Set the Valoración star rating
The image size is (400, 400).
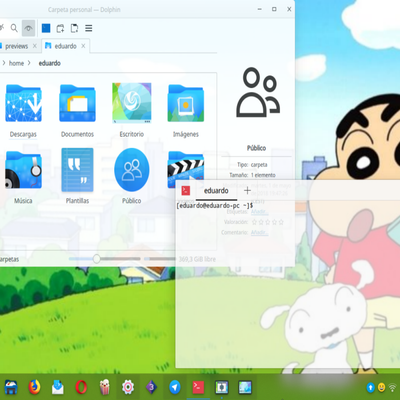pos(268,222)
